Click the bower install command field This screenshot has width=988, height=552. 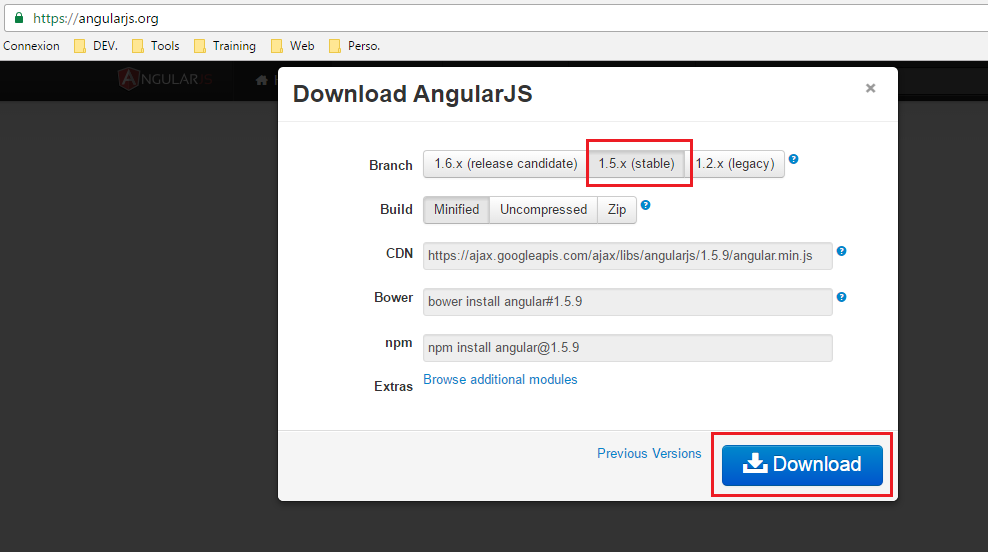point(628,302)
